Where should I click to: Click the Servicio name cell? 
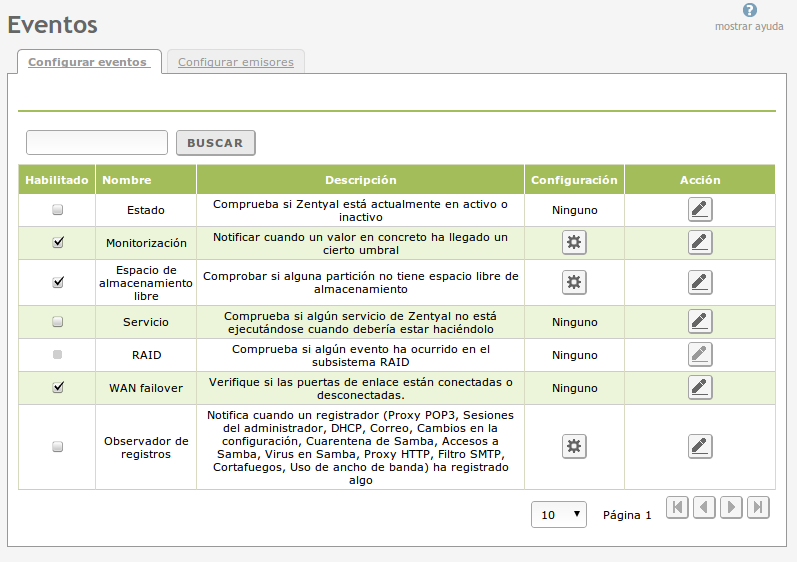coord(146,322)
